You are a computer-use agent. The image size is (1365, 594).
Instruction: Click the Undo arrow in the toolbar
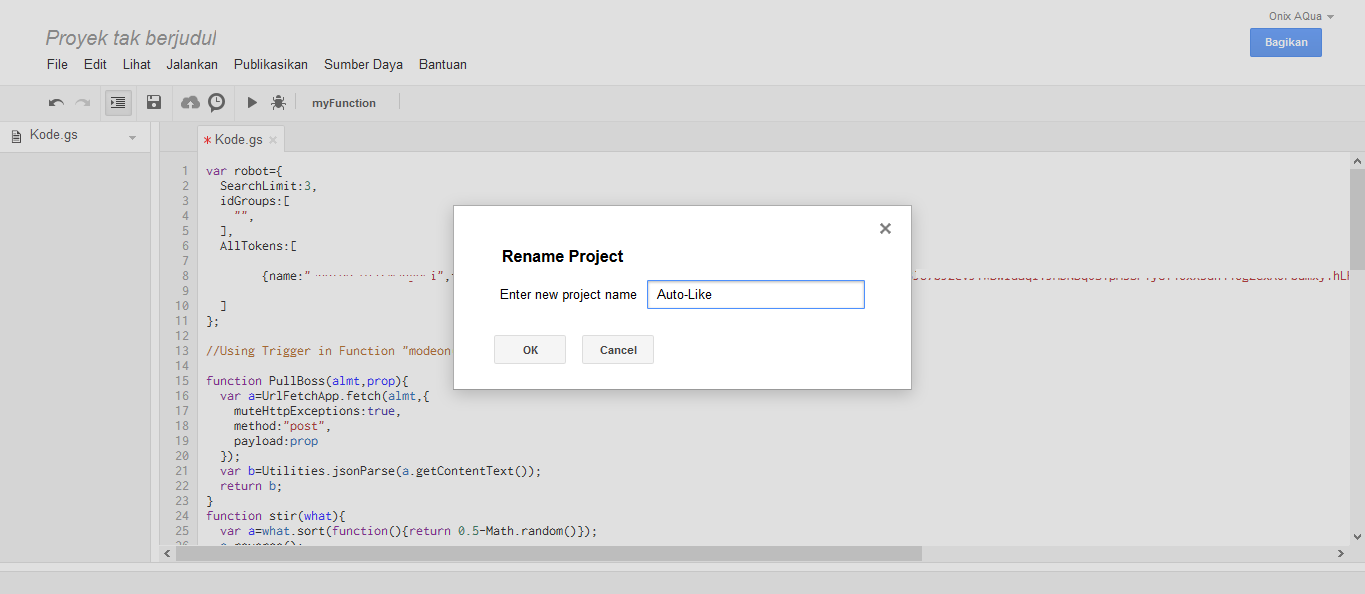[x=56, y=102]
